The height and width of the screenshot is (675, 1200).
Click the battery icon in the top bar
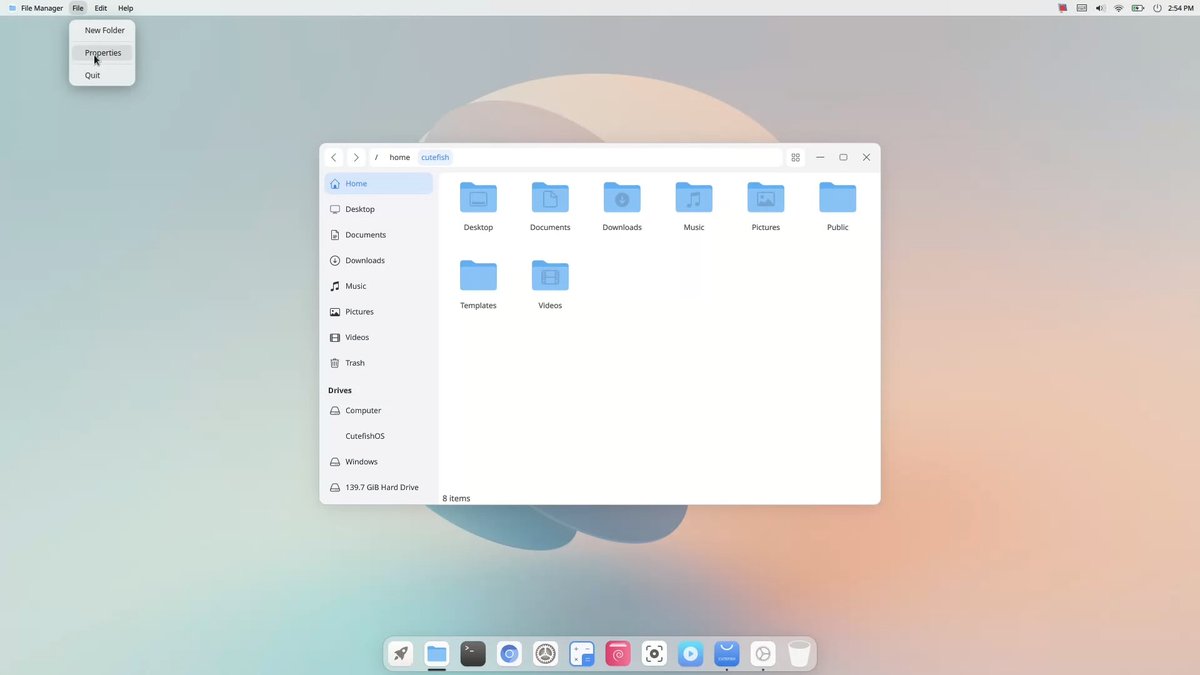[x=1138, y=8]
